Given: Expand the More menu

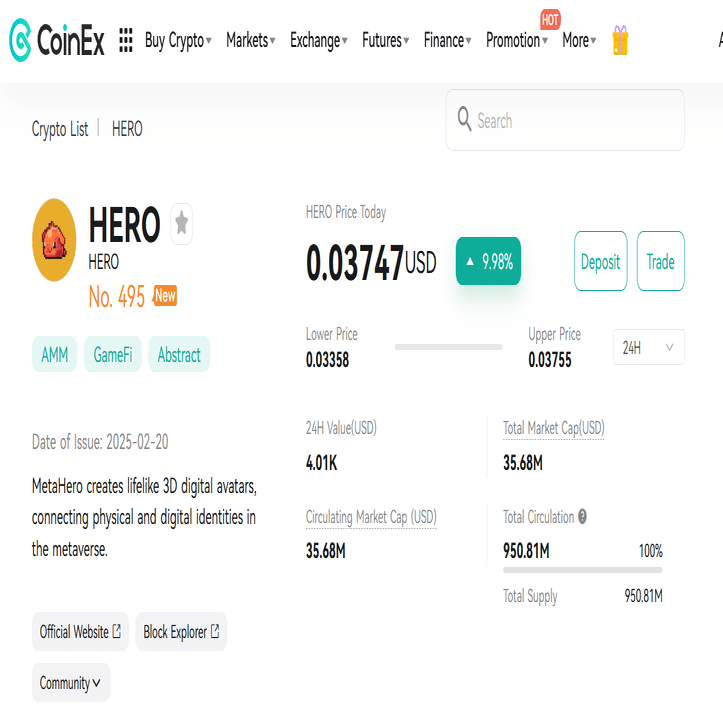Looking at the screenshot, I should tap(579, 41).
